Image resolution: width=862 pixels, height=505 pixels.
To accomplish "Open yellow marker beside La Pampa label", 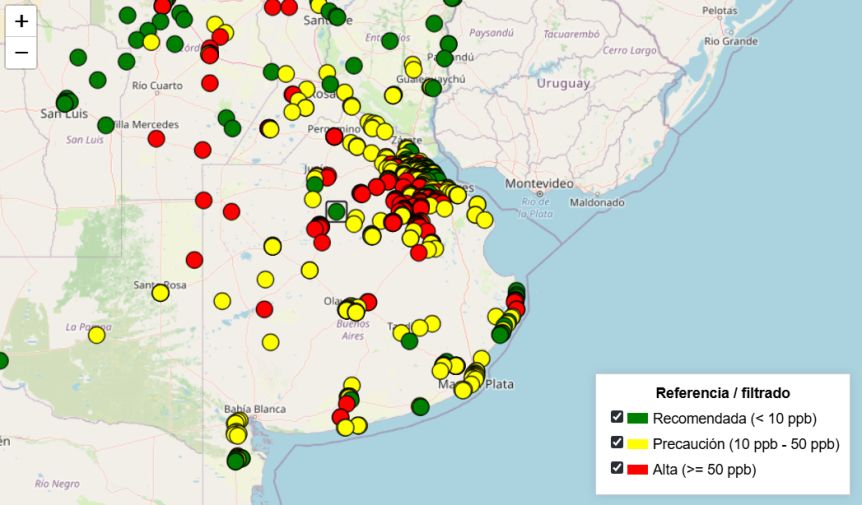I will pos(96,335).
